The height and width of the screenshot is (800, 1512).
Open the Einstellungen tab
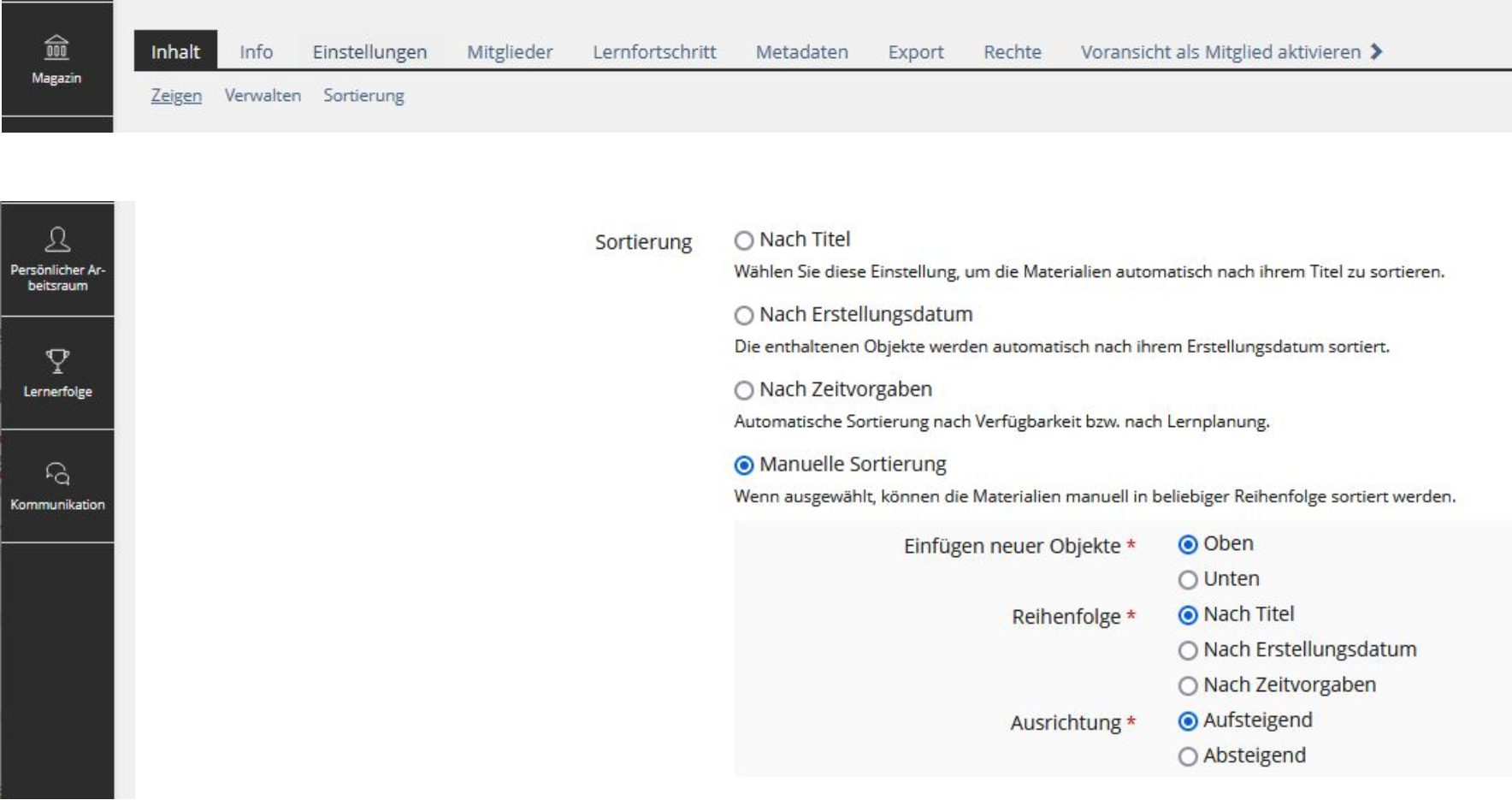[369, 51]
